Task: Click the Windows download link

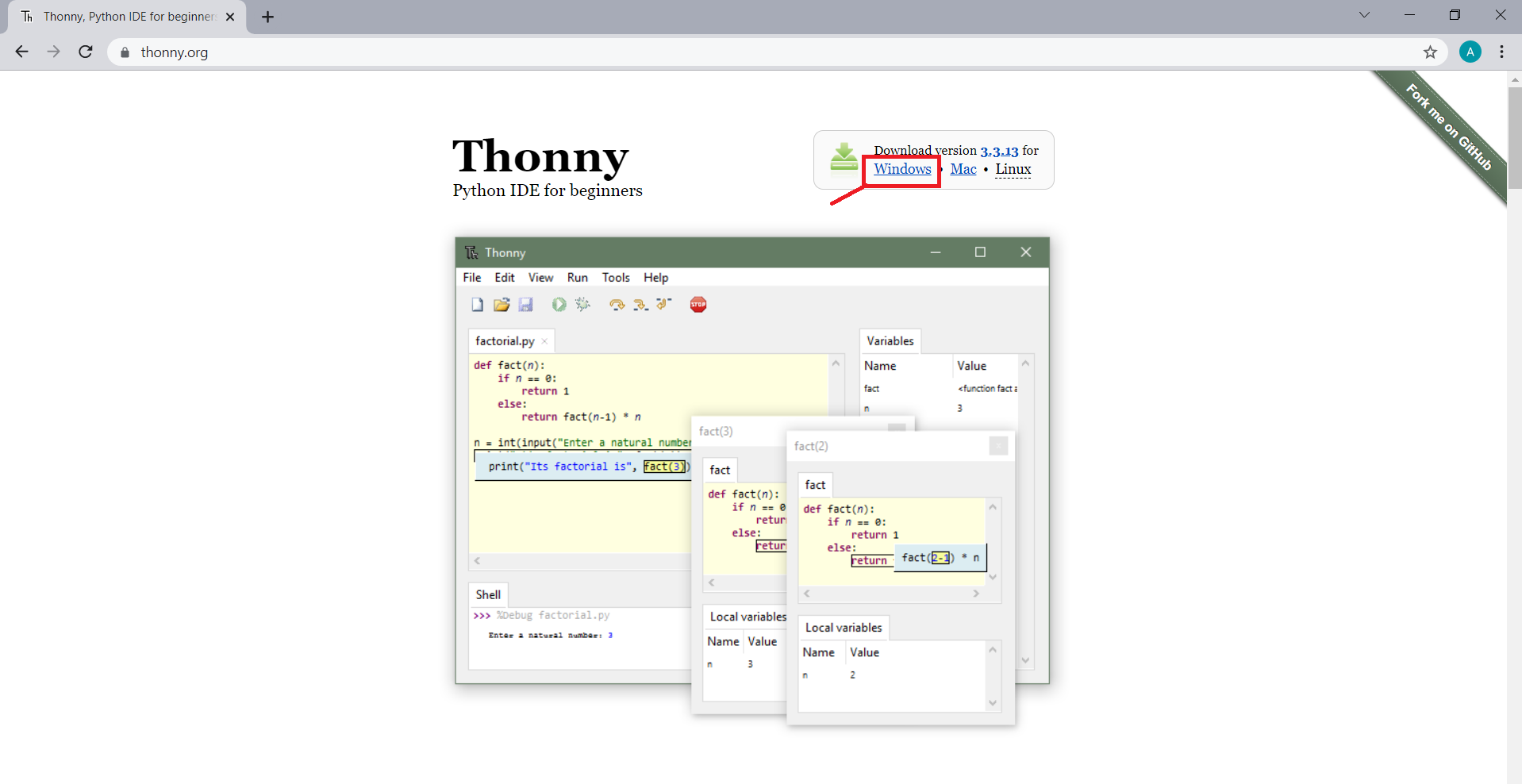Action: click(902, 169)
